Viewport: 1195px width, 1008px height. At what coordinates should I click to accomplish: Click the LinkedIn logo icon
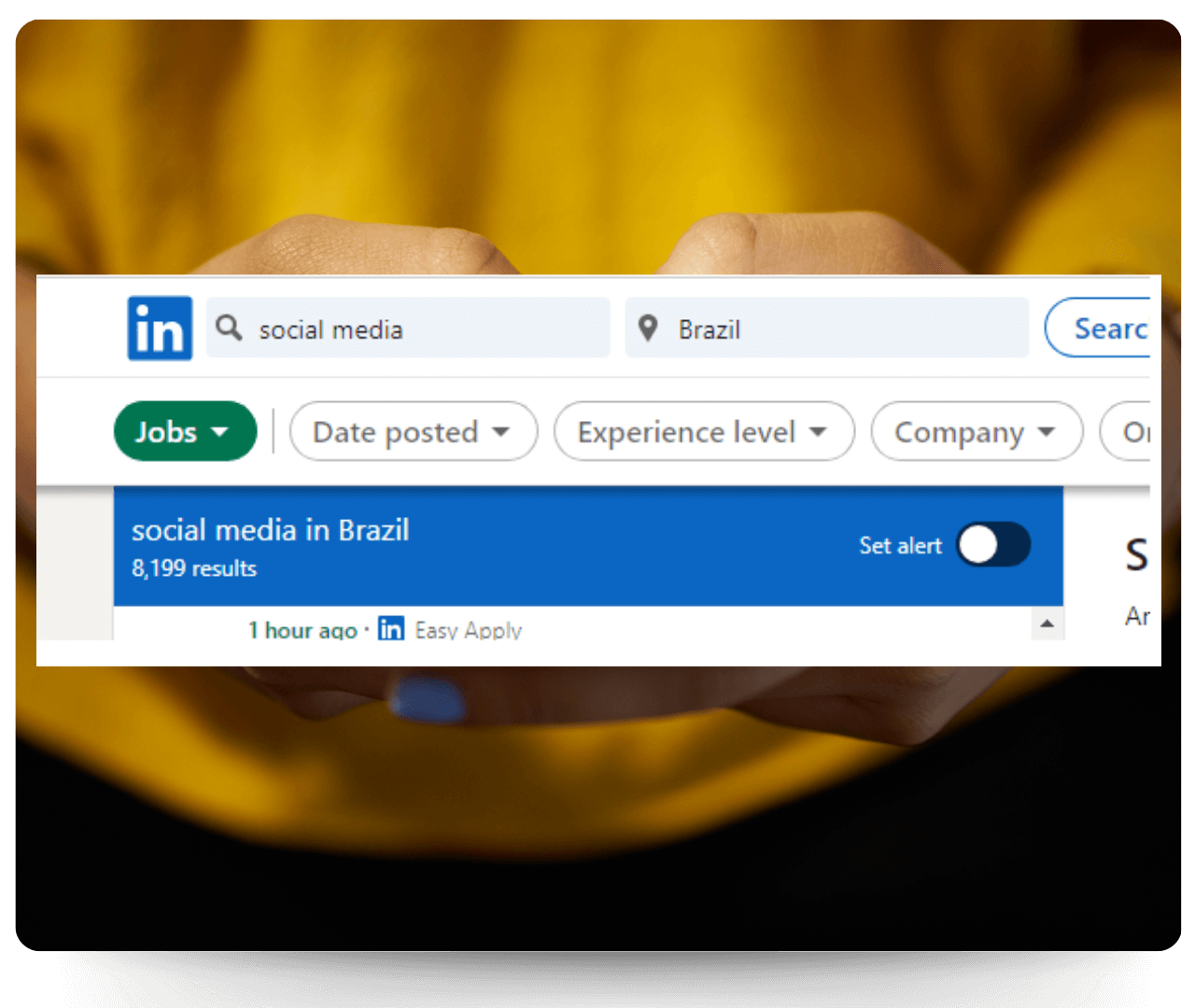160,329
